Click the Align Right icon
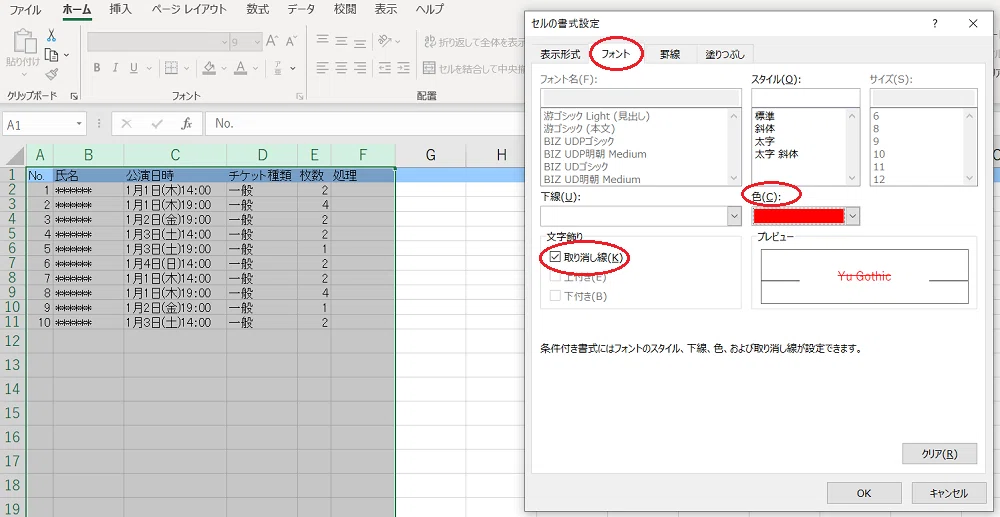 pyautogui.click(x=360, y=68)
